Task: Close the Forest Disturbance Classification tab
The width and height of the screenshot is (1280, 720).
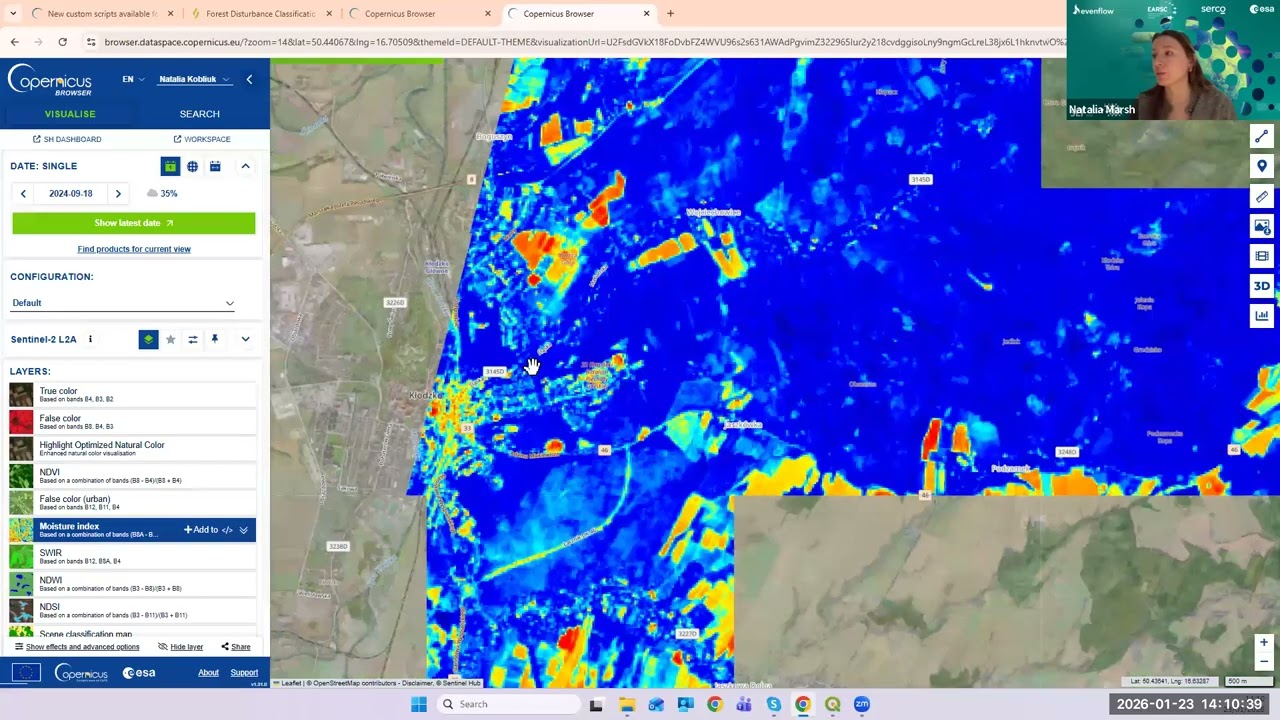Action: tap(329, 14)
